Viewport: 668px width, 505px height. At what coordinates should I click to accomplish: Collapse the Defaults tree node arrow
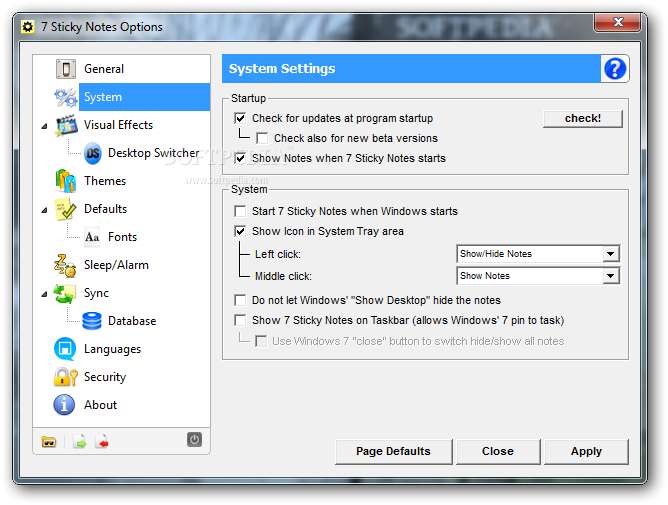44,210
